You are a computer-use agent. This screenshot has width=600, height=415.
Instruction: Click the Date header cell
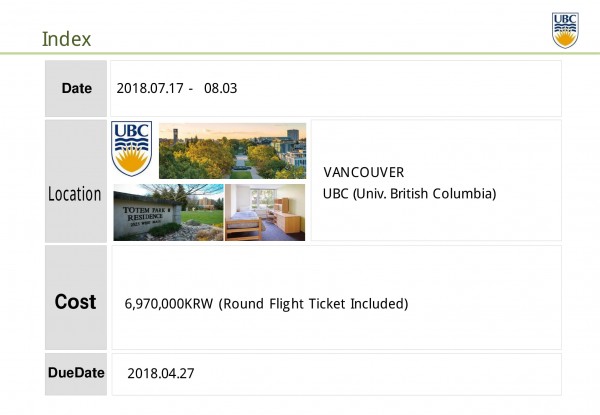tap(76, 88)
